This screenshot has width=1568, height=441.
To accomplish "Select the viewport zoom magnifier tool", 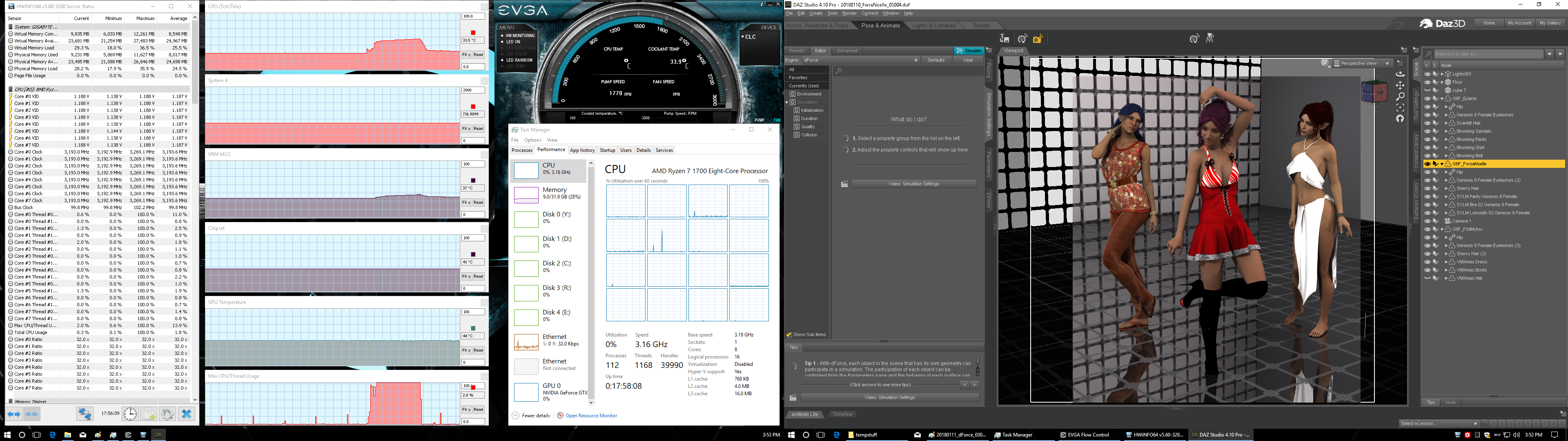I will pyautogui.click(x=1400, y=96).
